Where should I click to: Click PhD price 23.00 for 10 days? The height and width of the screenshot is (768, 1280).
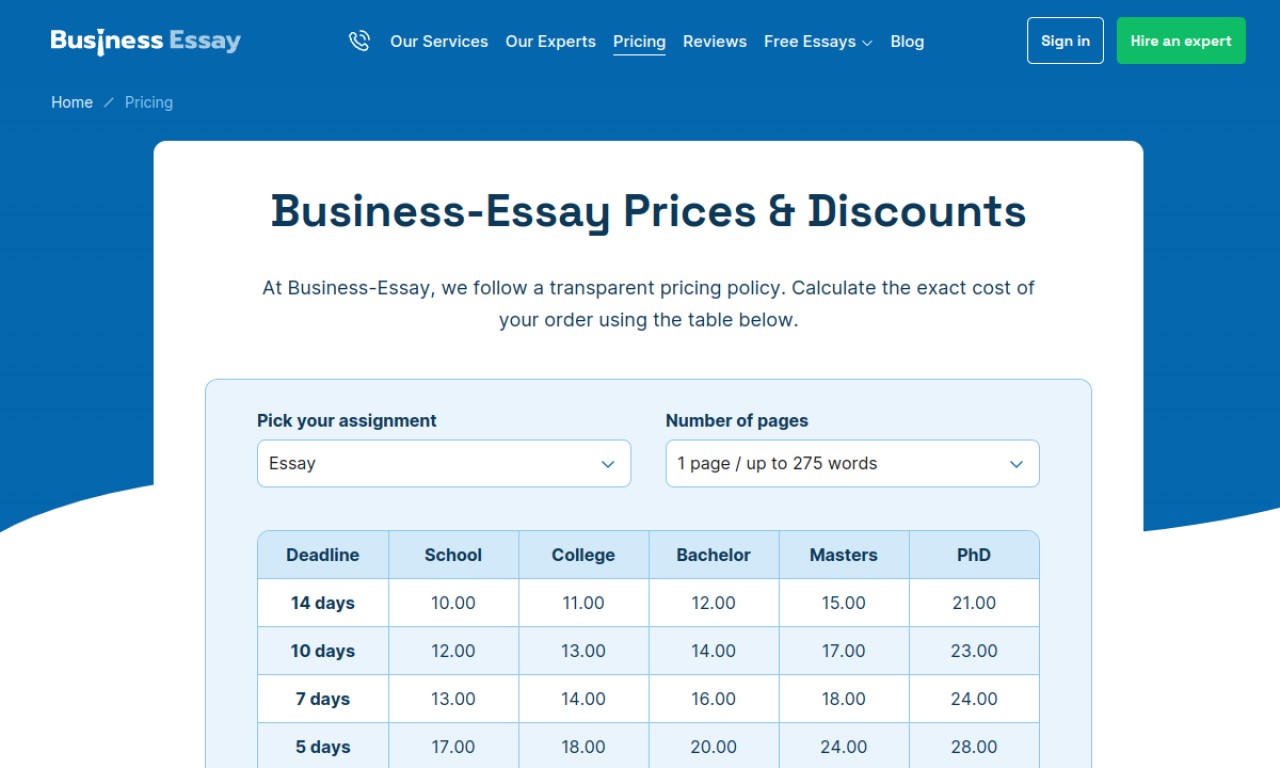tap(974, 651)
